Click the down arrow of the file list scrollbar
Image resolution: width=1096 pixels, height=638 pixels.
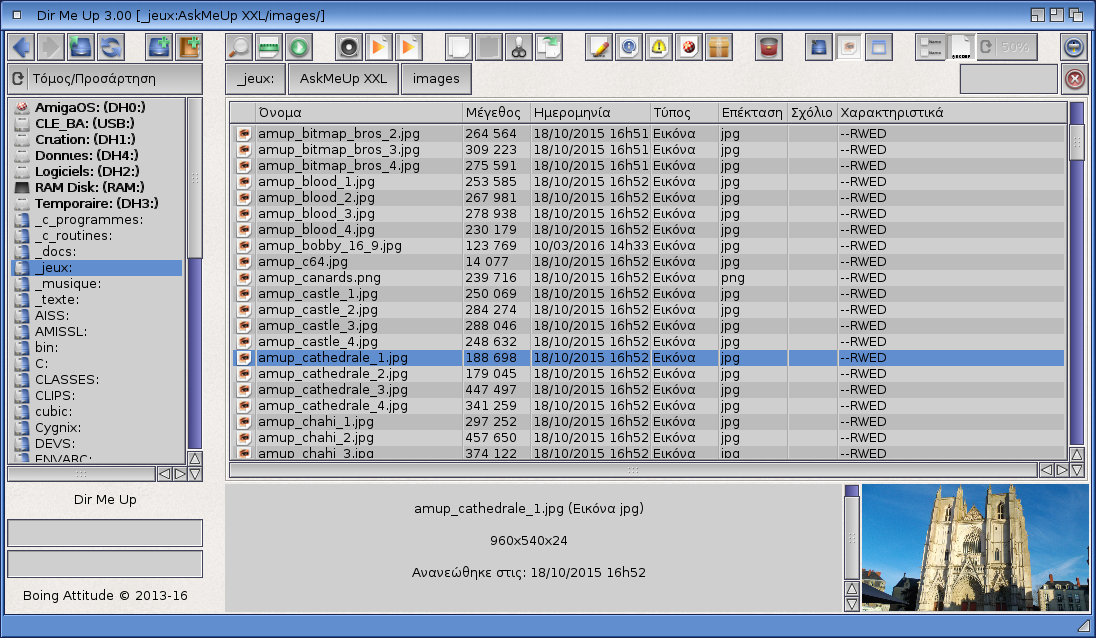click(1077, 469)
